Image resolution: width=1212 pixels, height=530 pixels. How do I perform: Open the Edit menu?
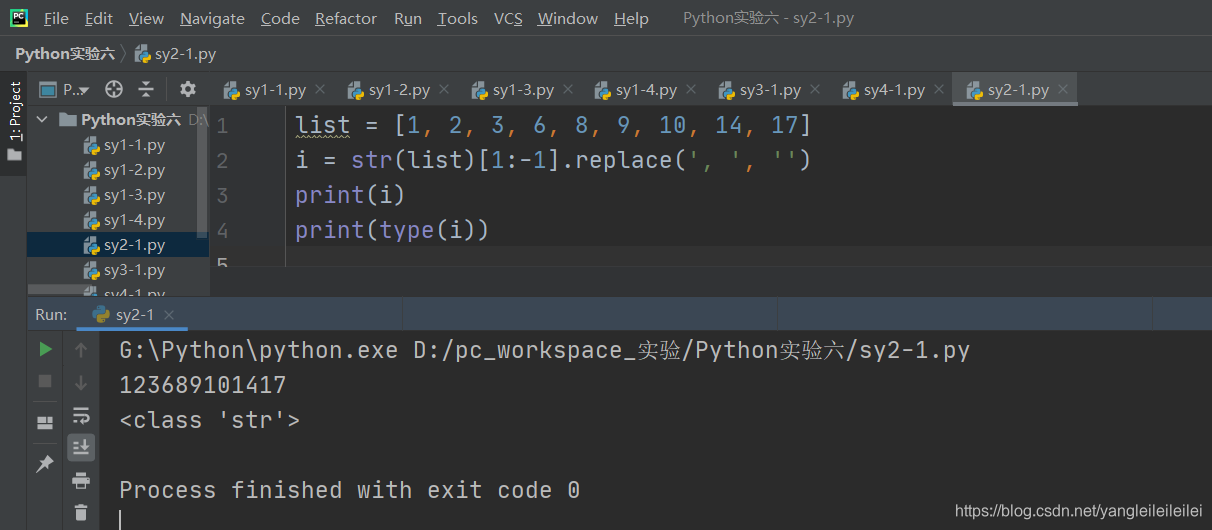coord(99,18)
